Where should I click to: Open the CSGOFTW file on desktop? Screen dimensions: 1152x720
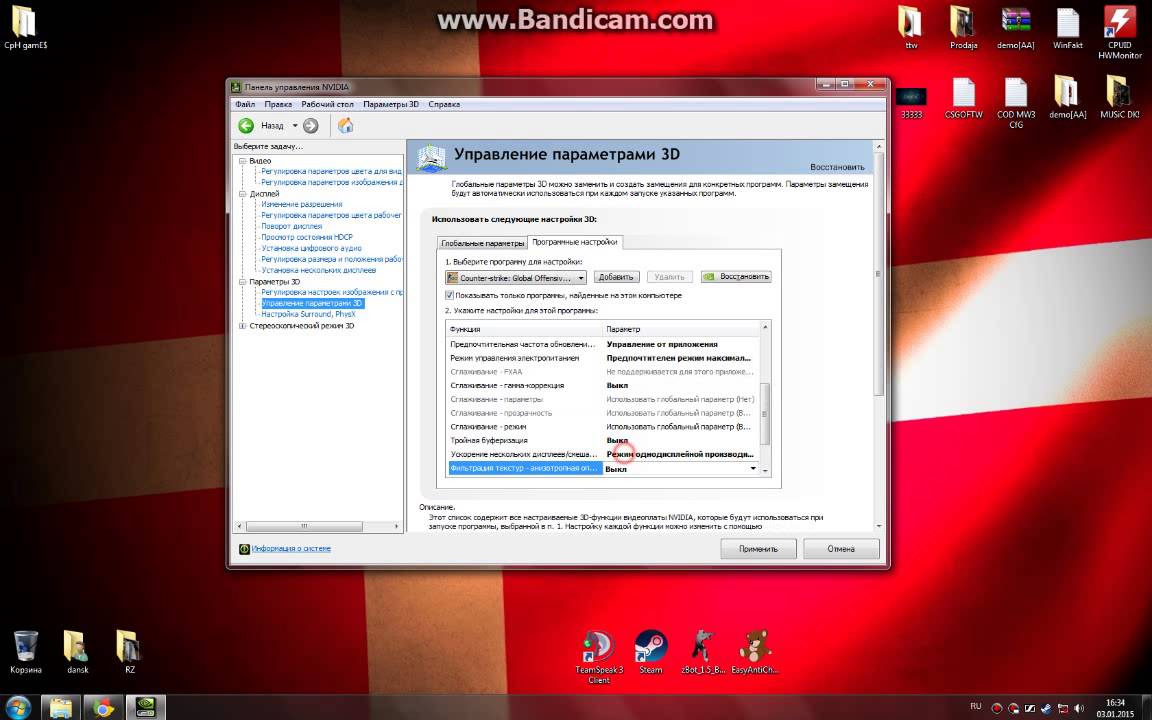(963, 98)
